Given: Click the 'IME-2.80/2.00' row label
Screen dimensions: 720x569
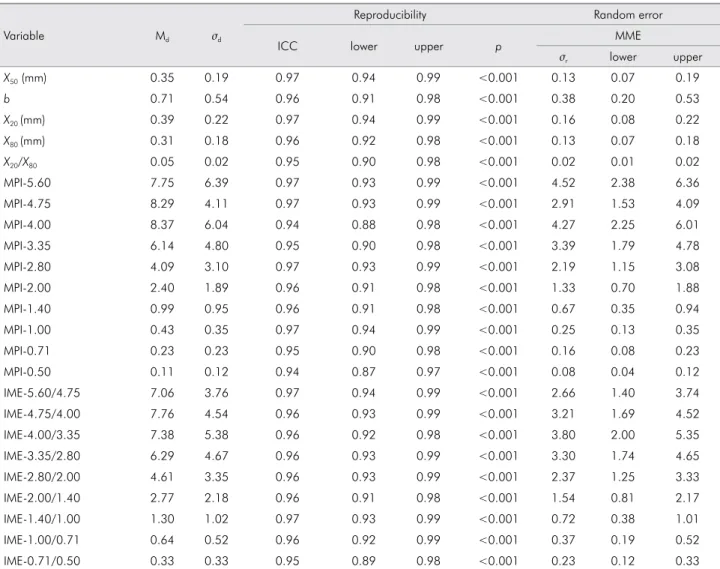Looking at the screenshot, I should [x=42, y=477].
